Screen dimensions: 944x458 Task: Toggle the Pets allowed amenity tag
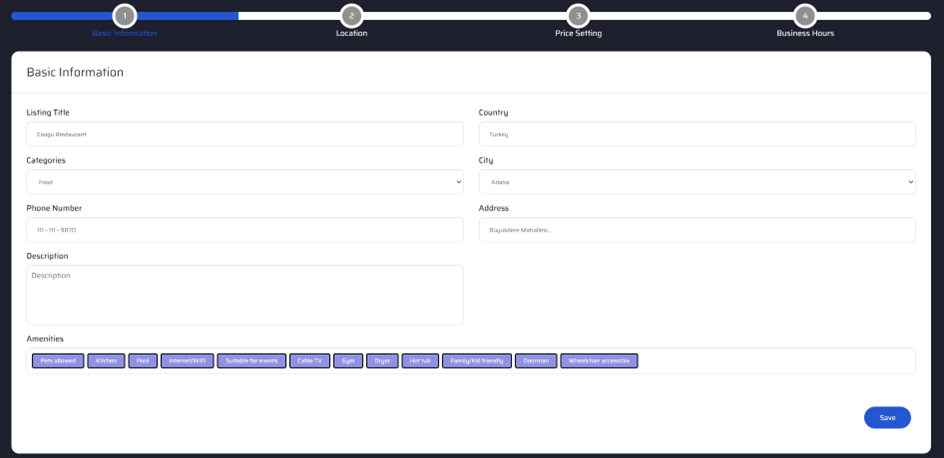point(58,361)
